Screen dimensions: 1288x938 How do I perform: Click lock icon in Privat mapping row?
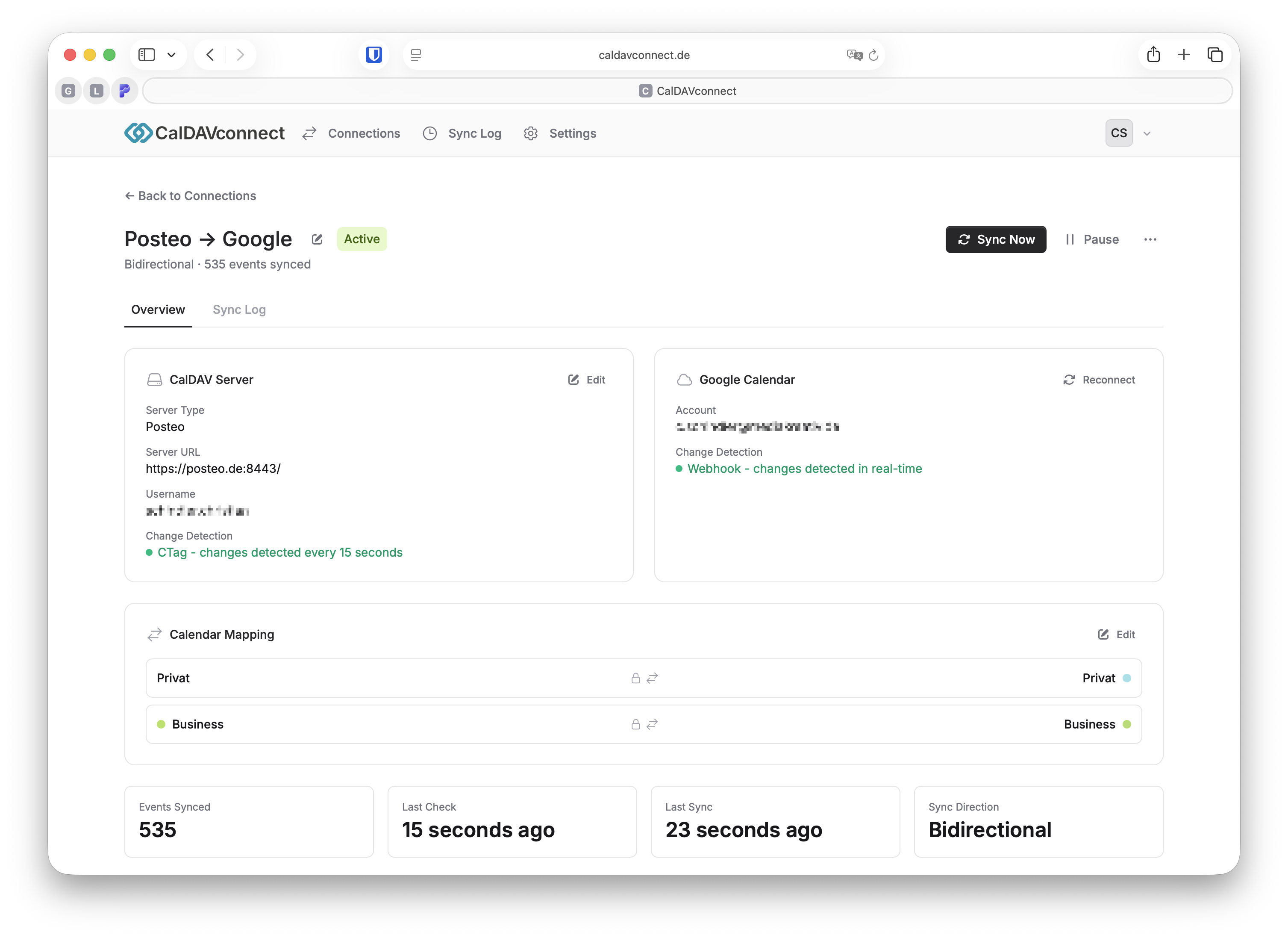[x=635, y=678]
